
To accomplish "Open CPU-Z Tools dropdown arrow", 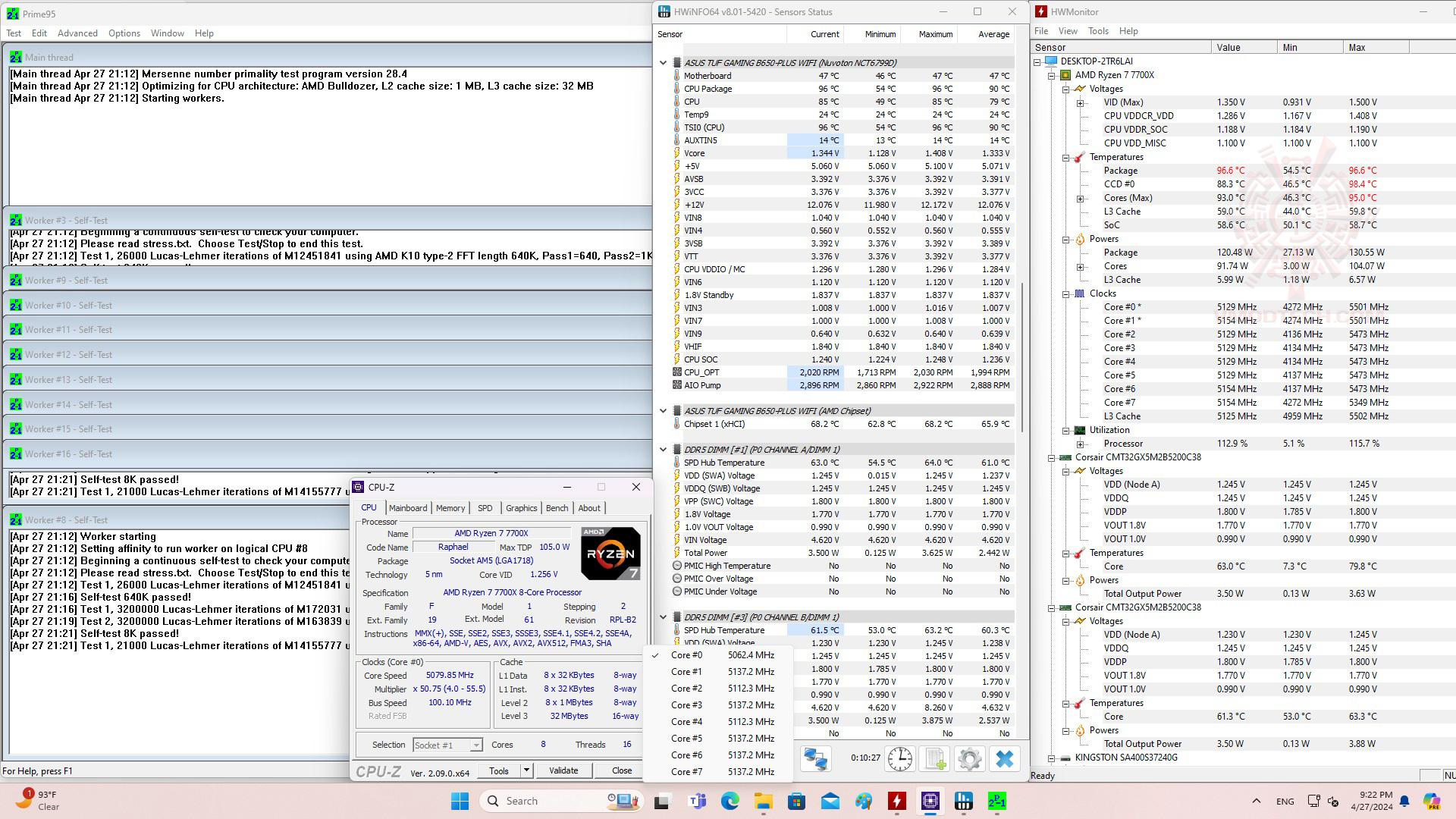I will click(526, 770).
